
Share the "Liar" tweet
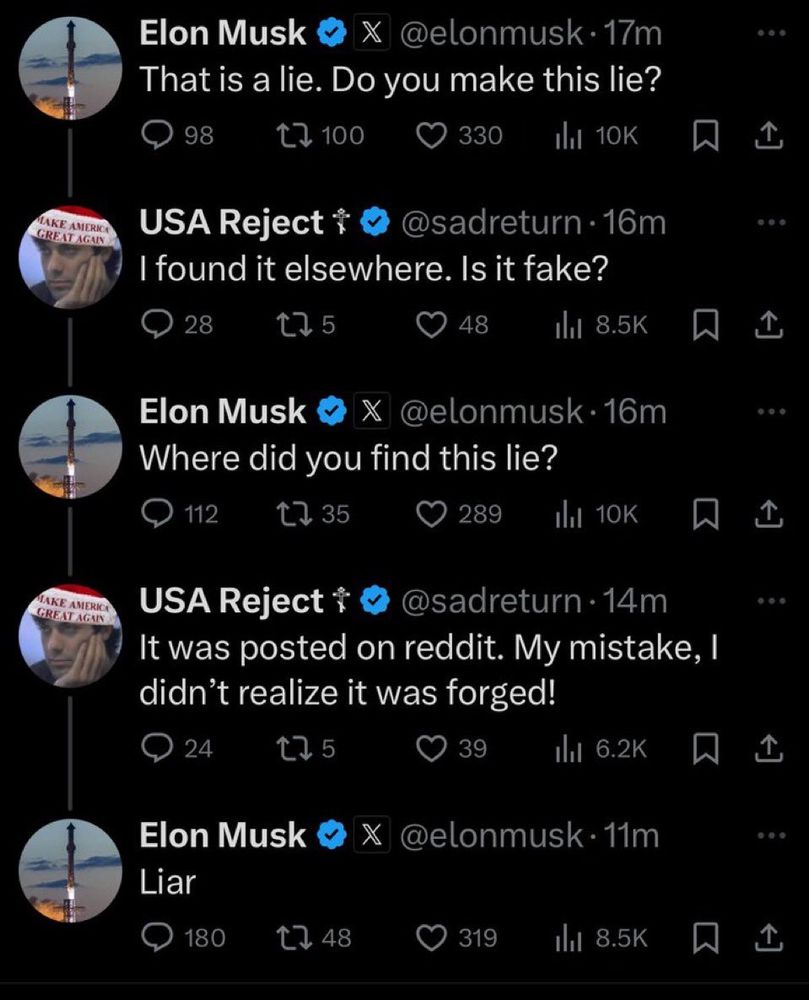click(767, 937)
